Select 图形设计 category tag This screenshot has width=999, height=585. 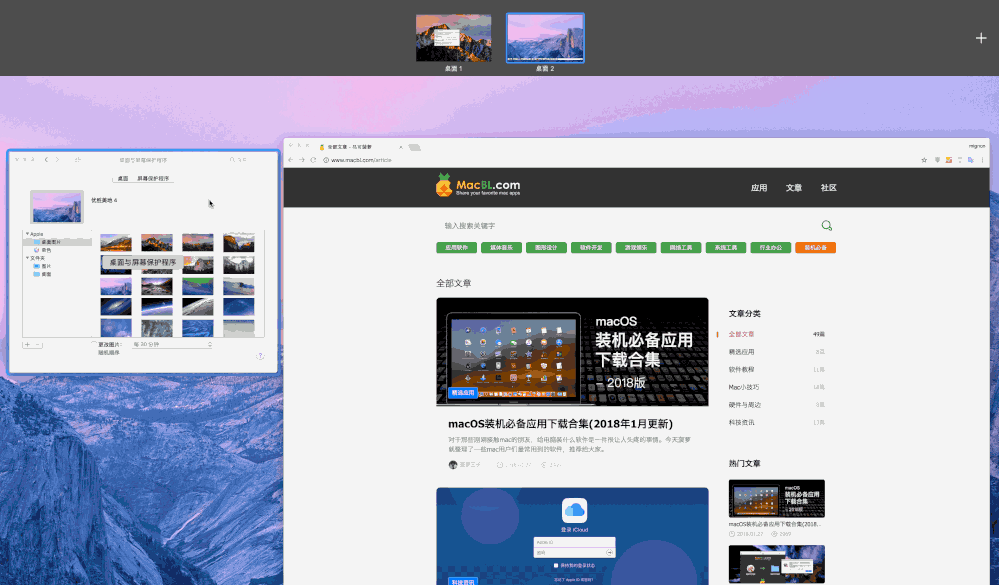point(547,247)
